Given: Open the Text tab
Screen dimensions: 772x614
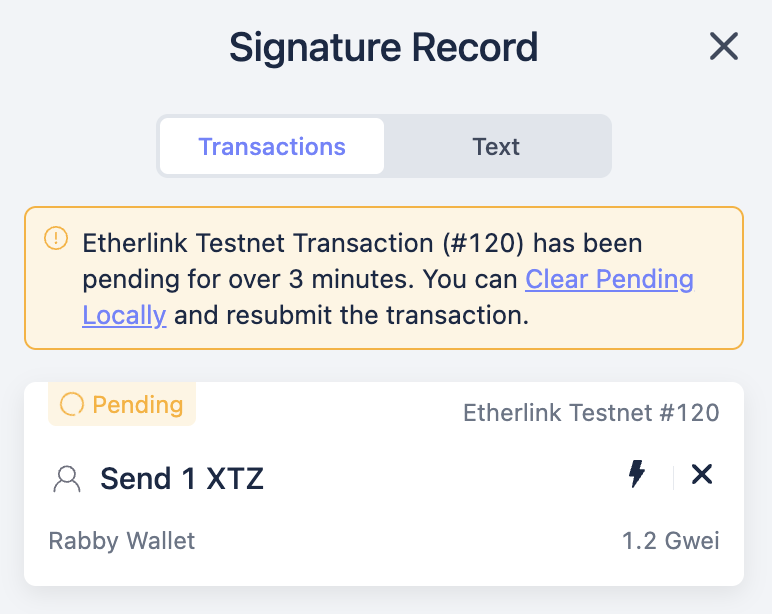Looking at the screenshot, I should point(496,147).
